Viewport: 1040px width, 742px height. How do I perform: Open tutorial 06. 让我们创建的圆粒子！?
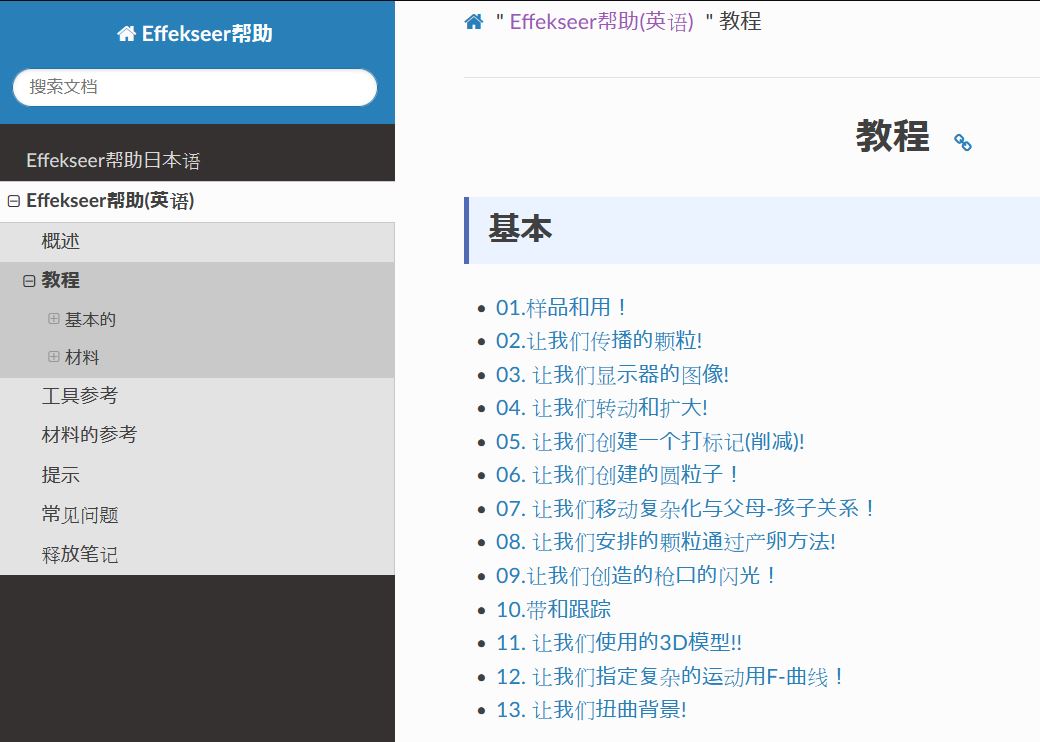[618, 475]
